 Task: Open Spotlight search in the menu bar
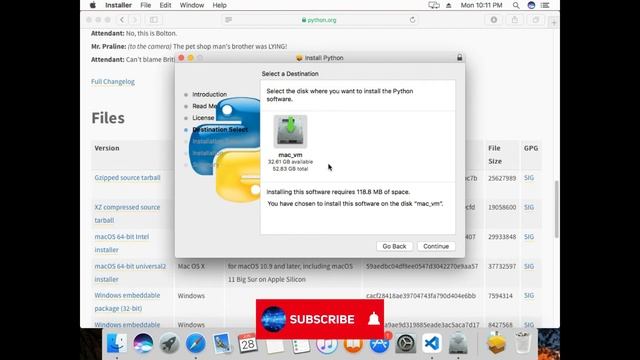pyautogui.click(x=516, y=5)
